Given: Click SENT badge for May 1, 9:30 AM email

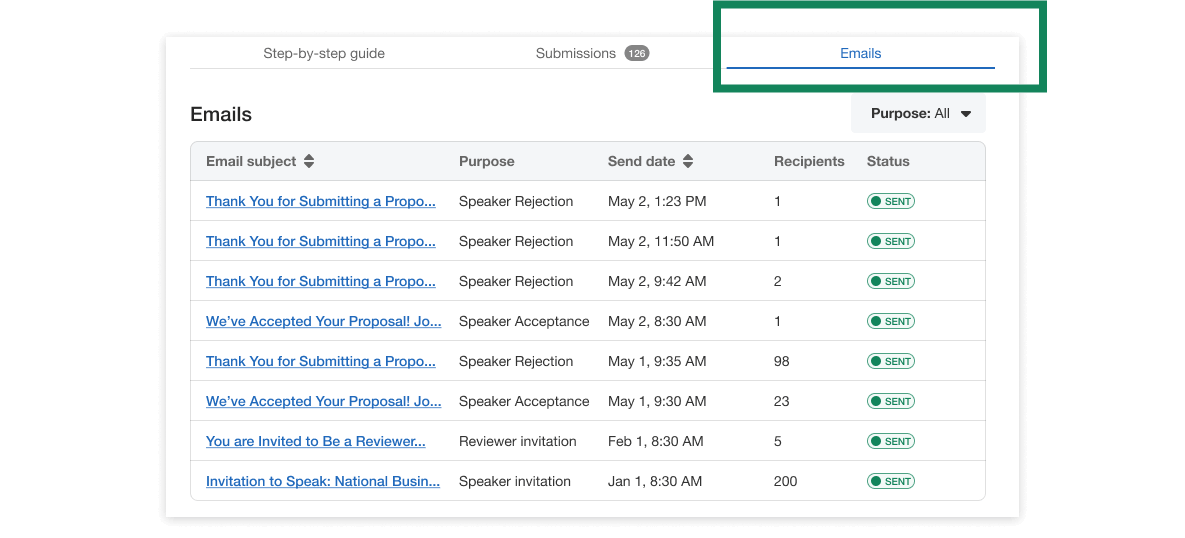Looking at the screenshot, I should tap(890, 401).
